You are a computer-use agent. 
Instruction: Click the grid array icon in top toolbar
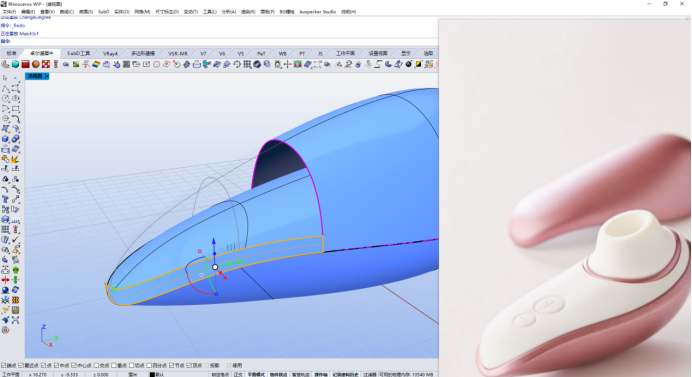247,64
